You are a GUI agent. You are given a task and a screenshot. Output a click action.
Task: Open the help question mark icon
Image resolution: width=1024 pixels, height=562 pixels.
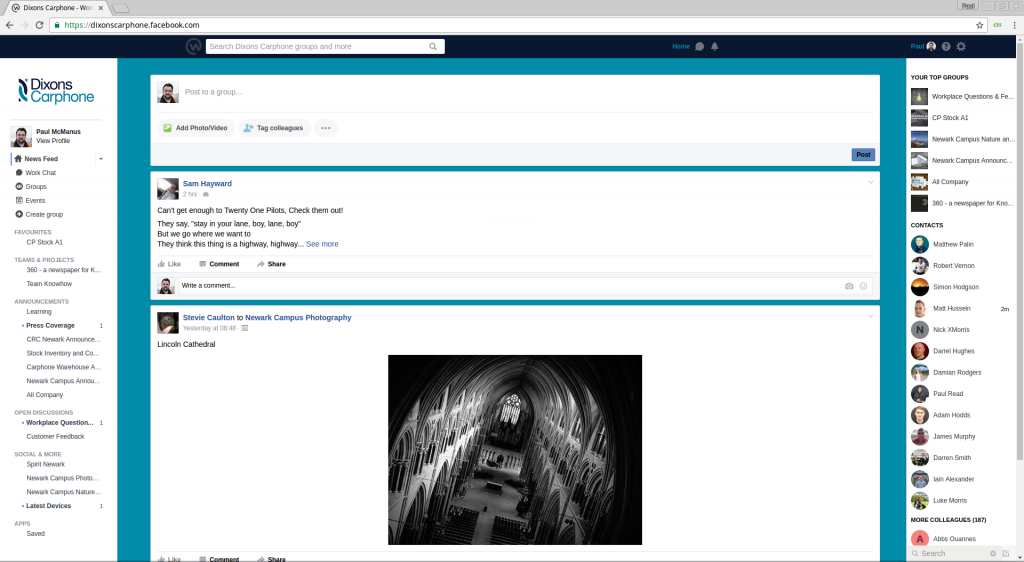coord(946,46)
